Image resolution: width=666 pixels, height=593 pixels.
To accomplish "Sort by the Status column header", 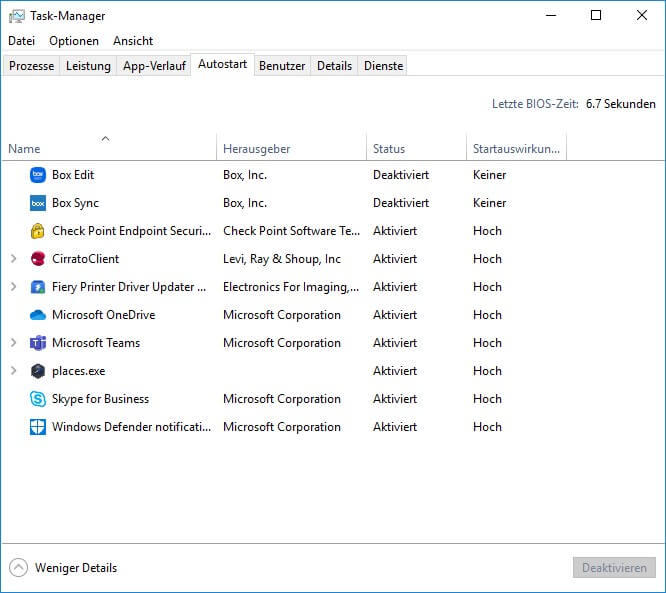I will 416,147.
